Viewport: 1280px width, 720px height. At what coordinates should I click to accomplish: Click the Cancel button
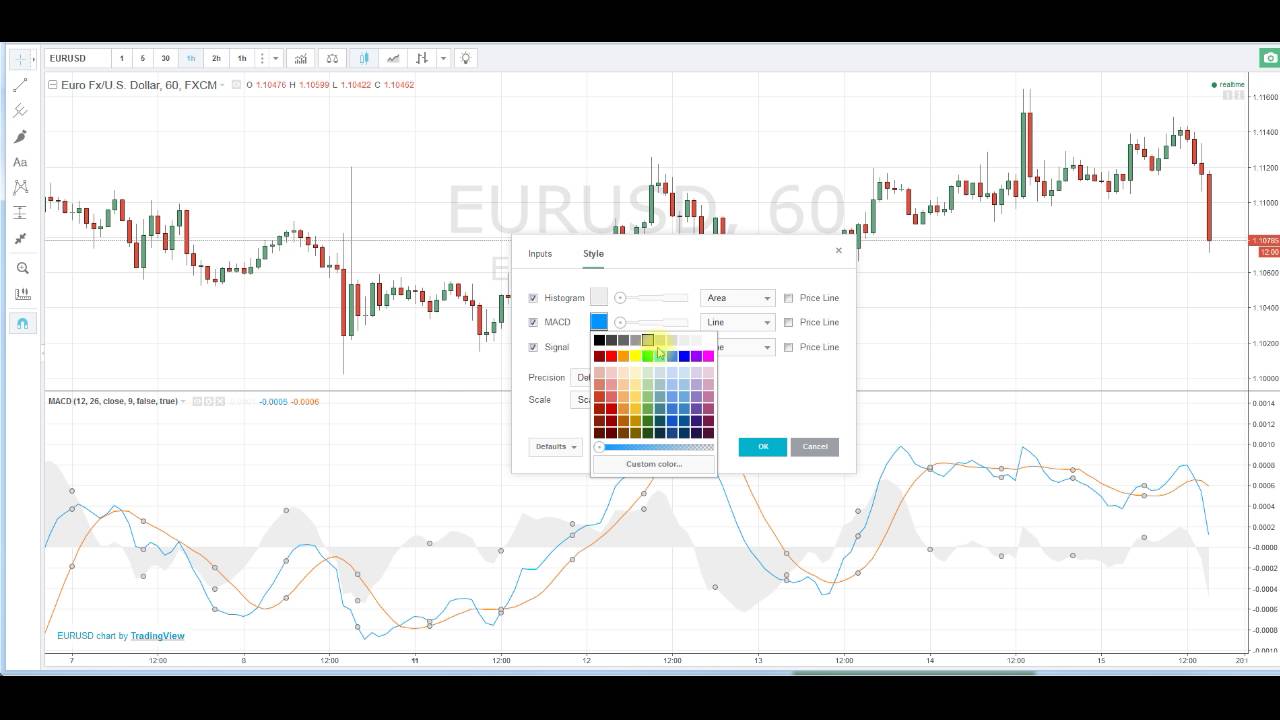click(x=815, y=447)
